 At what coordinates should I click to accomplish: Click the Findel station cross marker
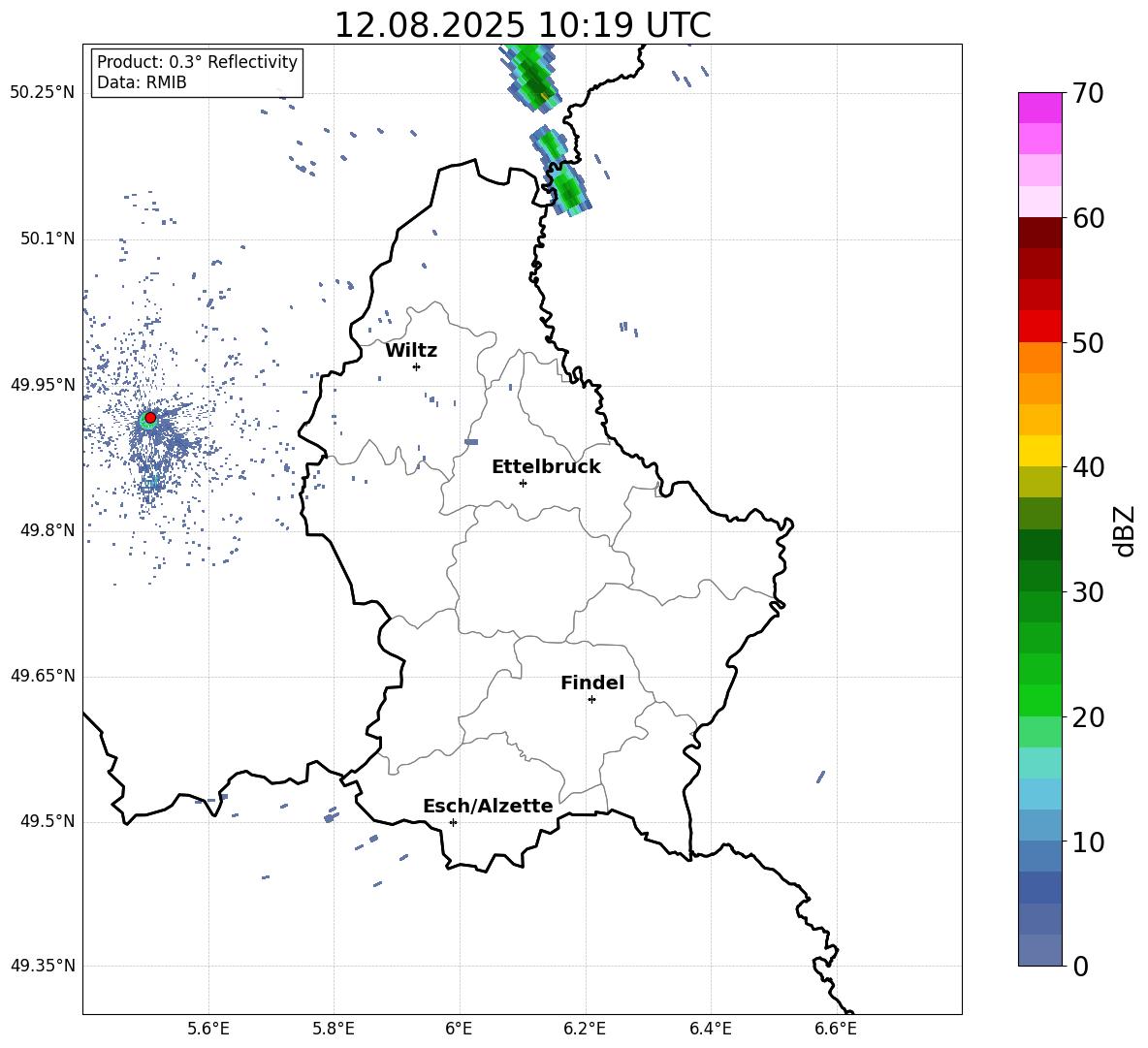tap(591, 700)
